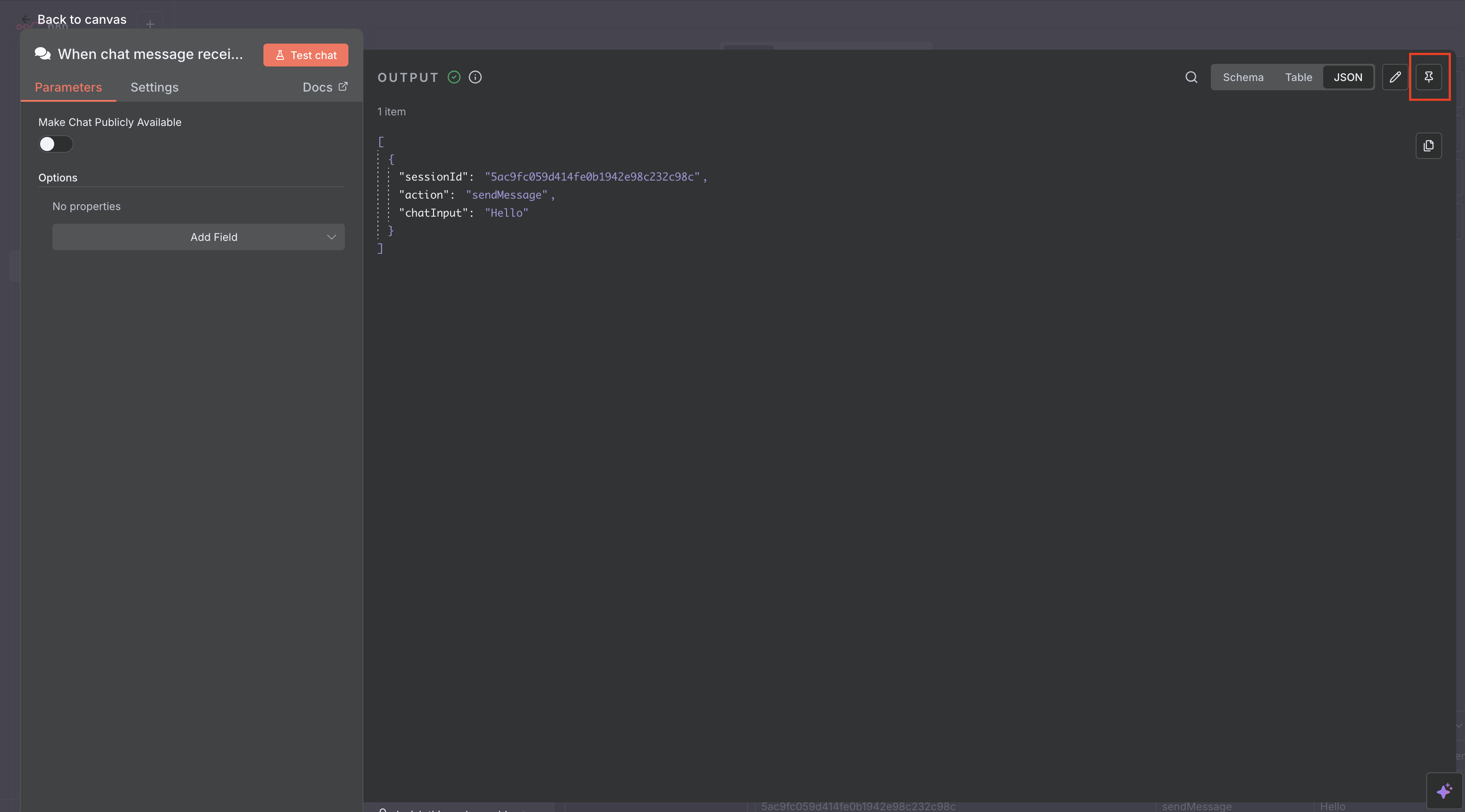Select the JSON output view
Viewport: 1465px width, 812px height.
coord(1347,78)
